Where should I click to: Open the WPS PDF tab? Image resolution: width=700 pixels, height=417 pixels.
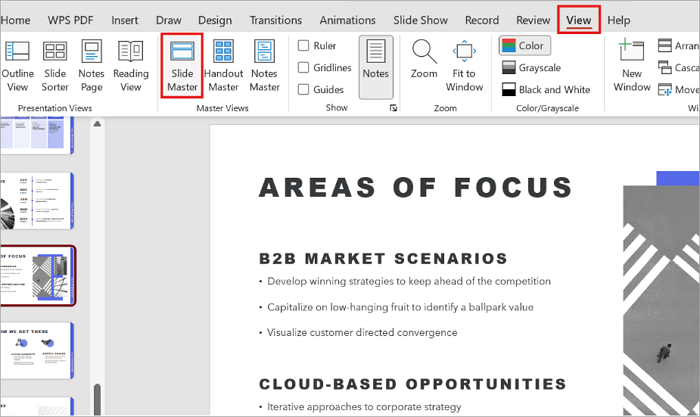coord(71,20)
